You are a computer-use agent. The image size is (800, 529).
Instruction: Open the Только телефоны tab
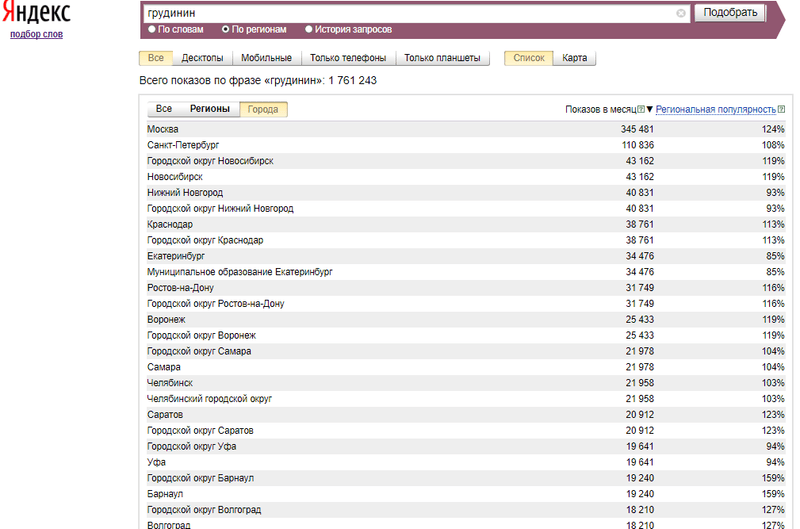(347, 58)
